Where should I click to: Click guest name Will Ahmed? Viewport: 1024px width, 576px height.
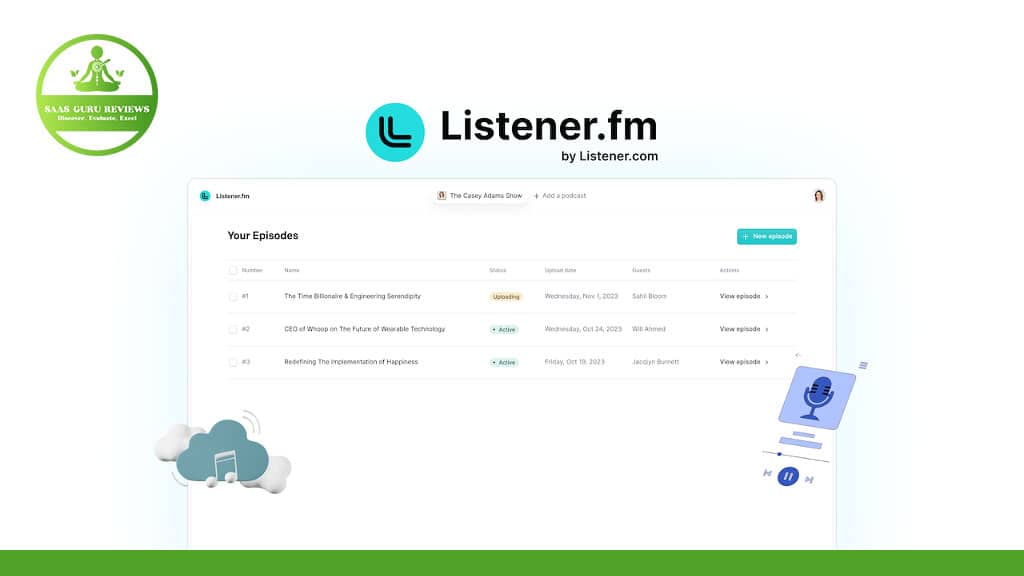click(x=648, y=329)
